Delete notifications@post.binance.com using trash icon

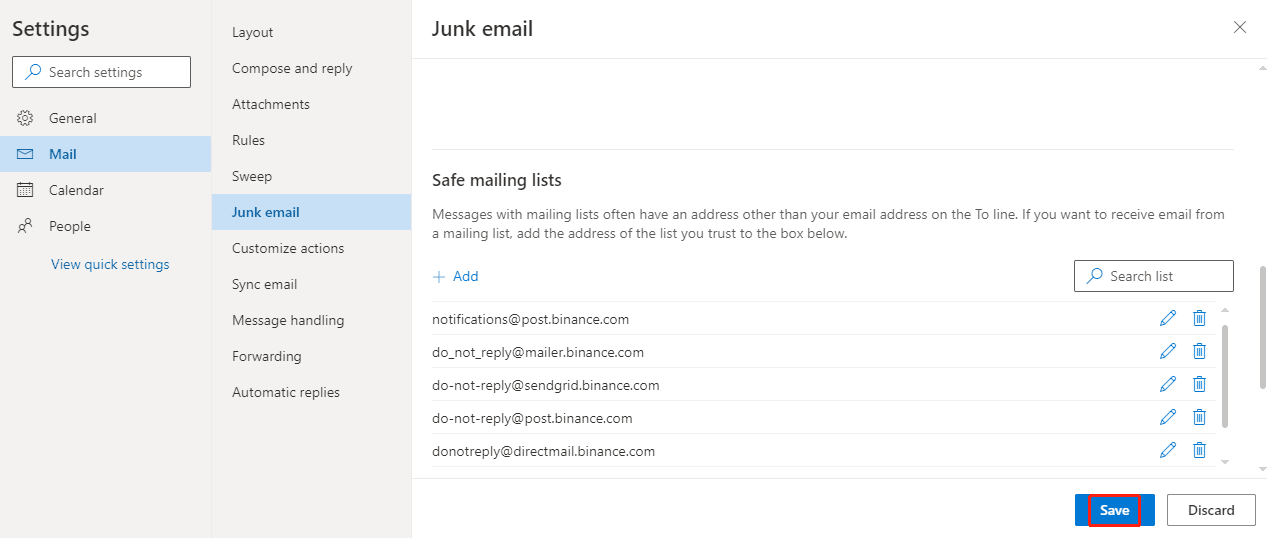(x=1199, y=319)
